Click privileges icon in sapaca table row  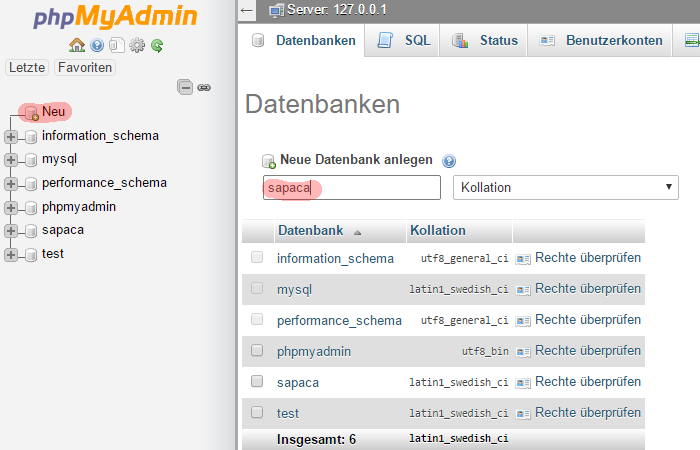coord(523,383)
